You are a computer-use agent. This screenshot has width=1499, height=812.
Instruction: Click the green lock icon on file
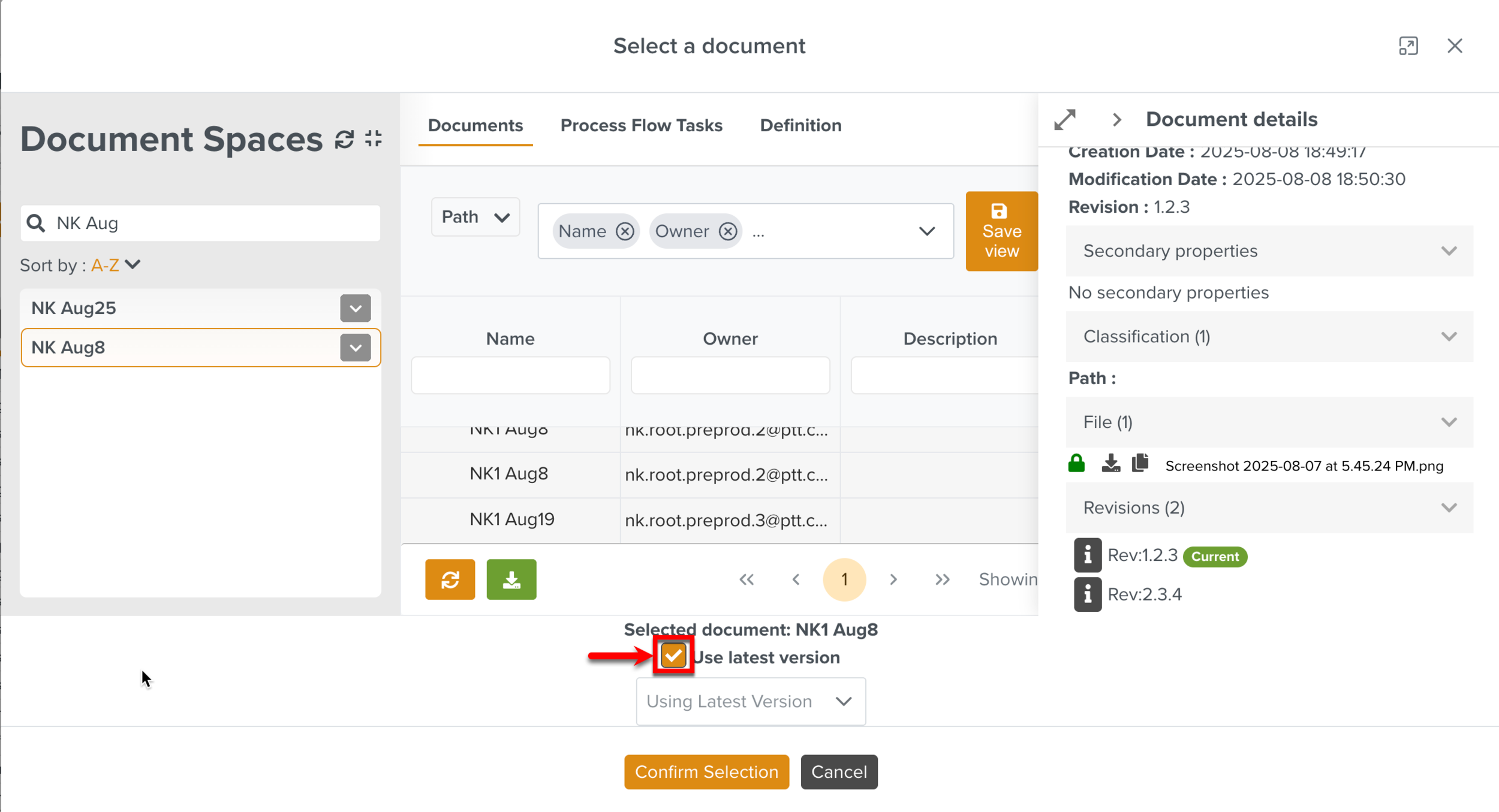coord(1076,464)
